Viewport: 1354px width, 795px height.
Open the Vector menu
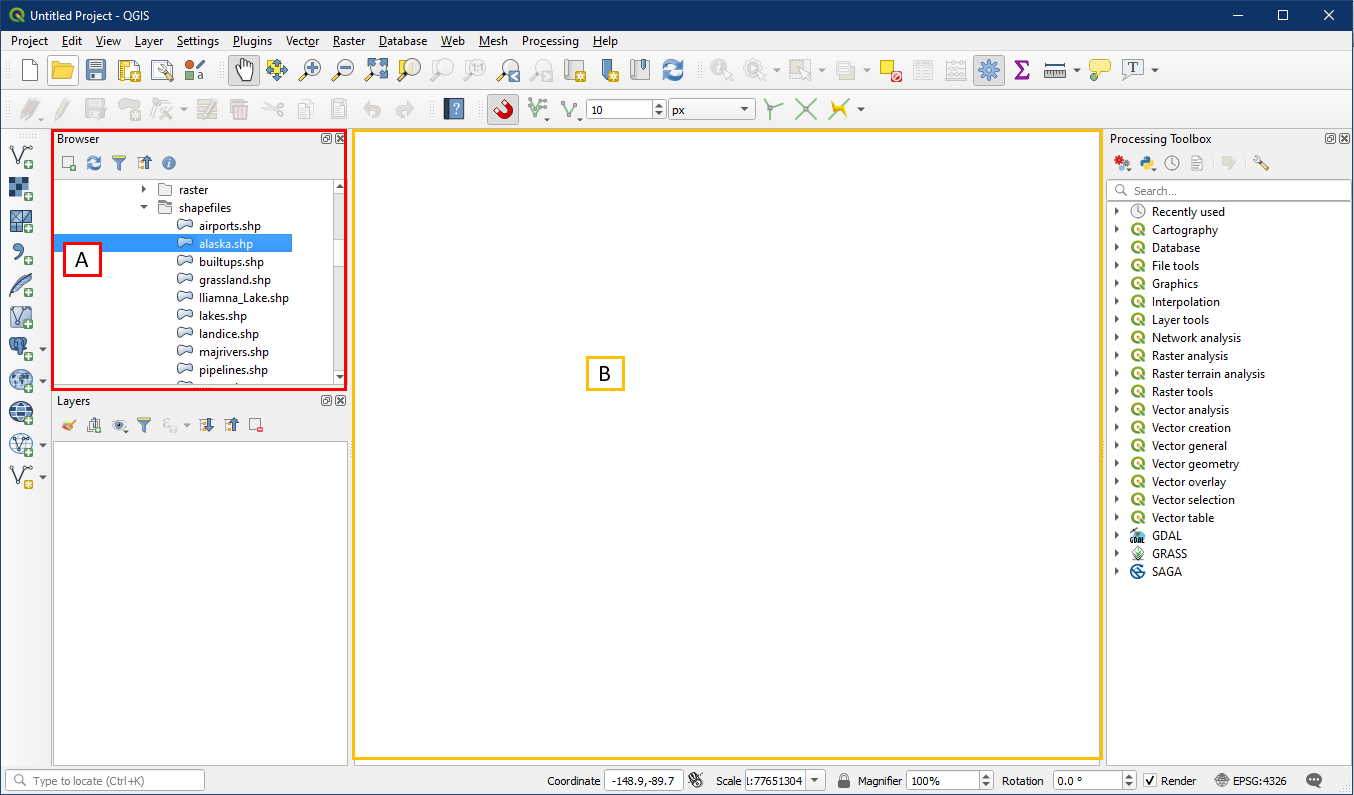(302, 41)
